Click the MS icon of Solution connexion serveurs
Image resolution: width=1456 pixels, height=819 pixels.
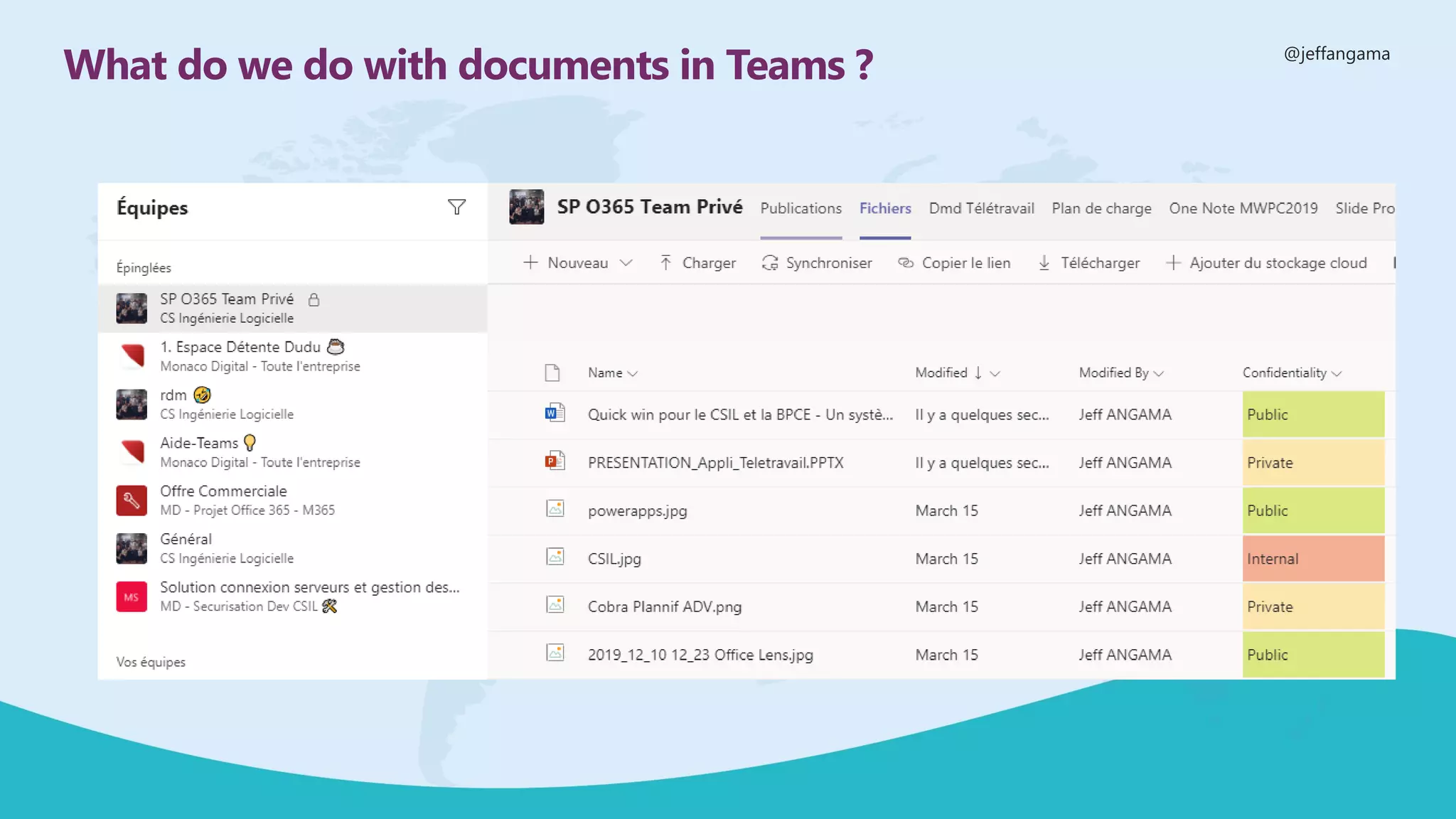click(132, 596)
